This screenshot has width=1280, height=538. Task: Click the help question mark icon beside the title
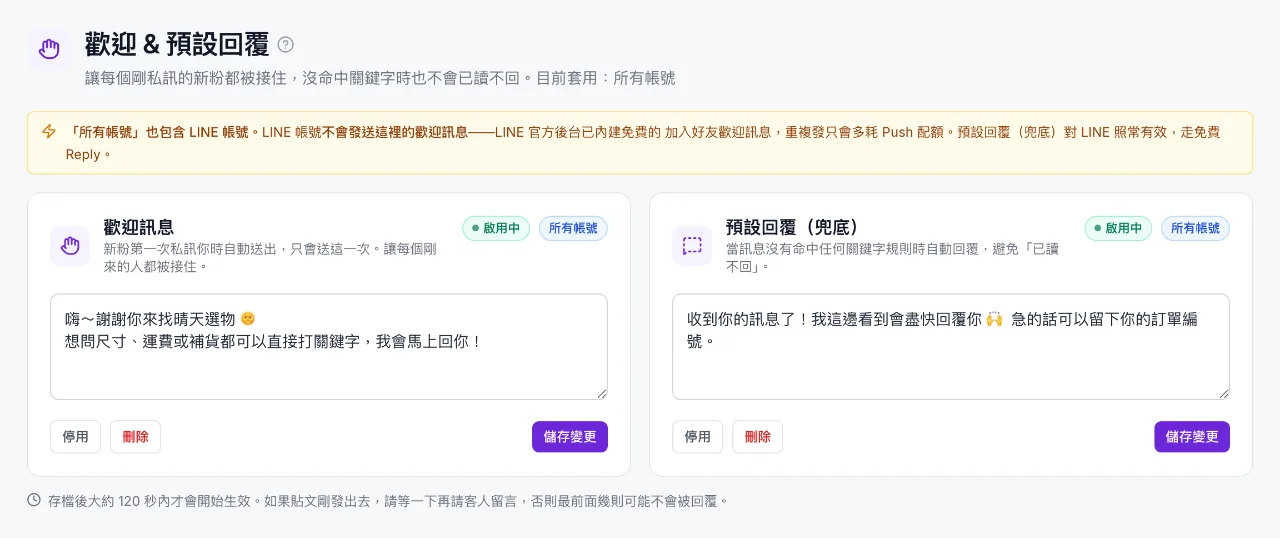(286, 44)
